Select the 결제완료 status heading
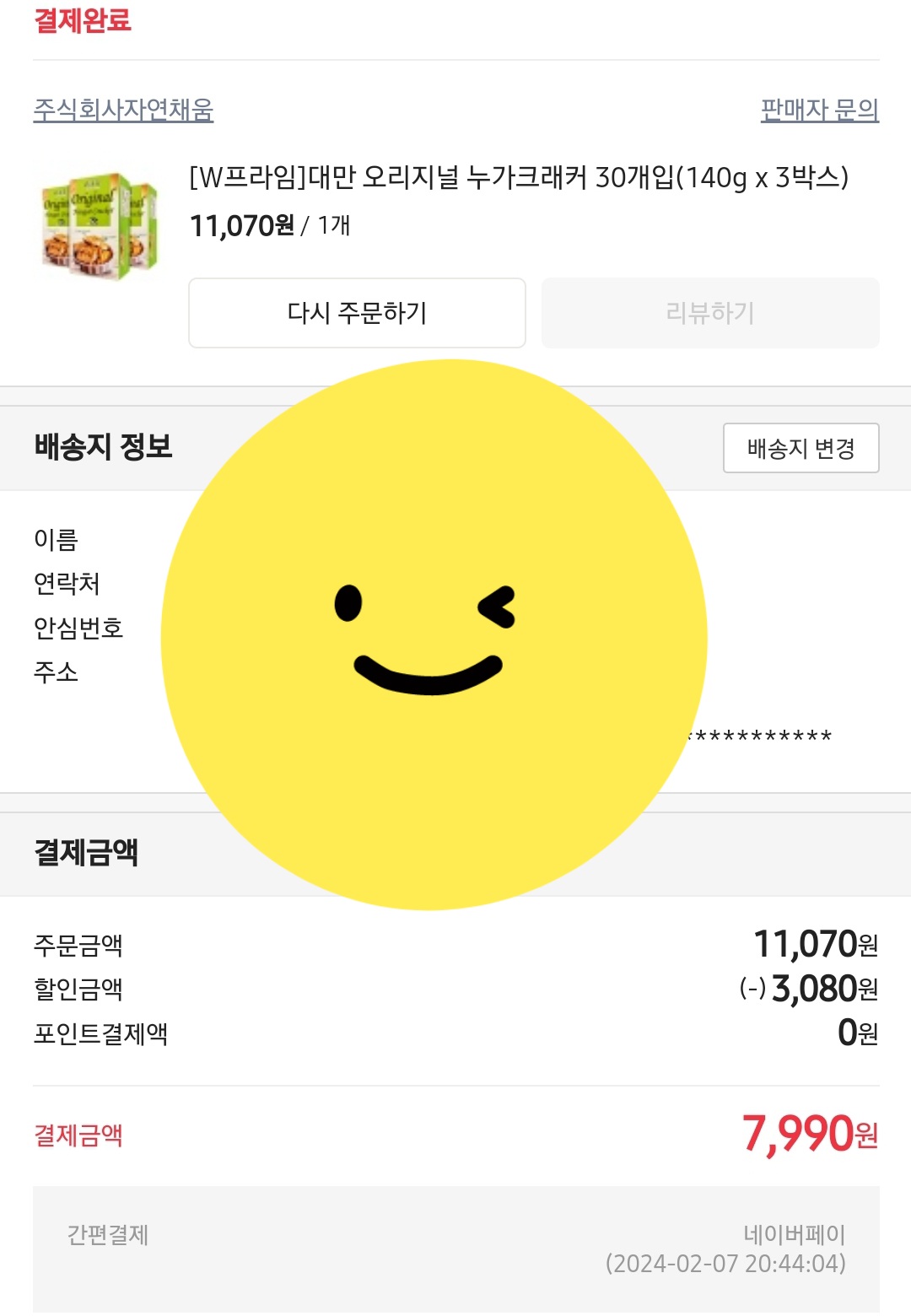 tap(83, 20)
